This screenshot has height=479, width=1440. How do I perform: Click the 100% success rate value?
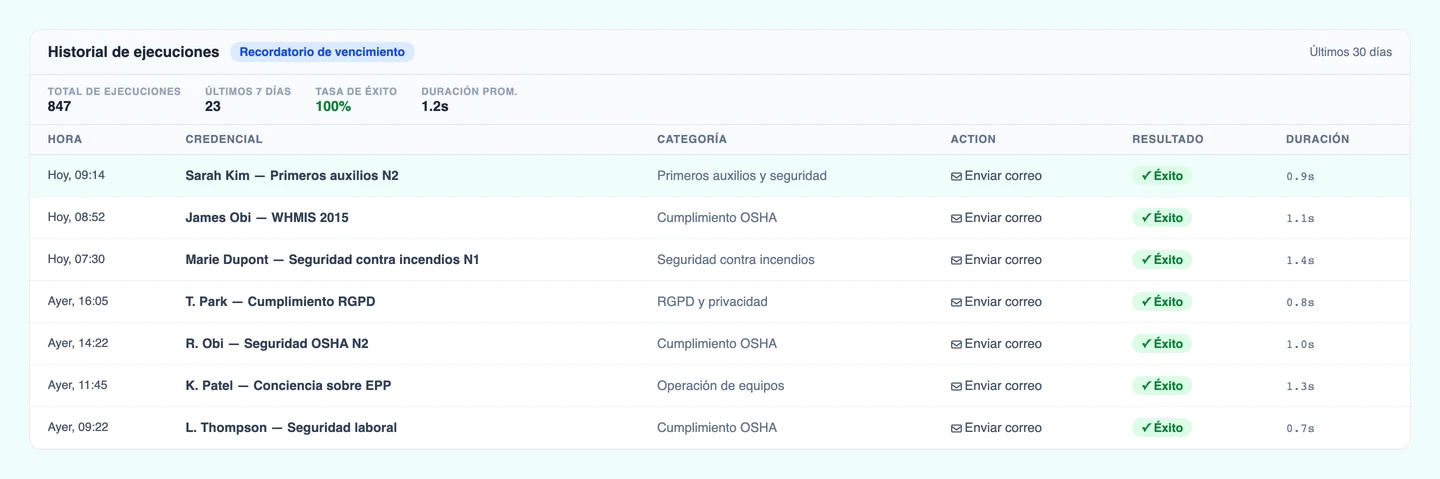tap(333, 106)
